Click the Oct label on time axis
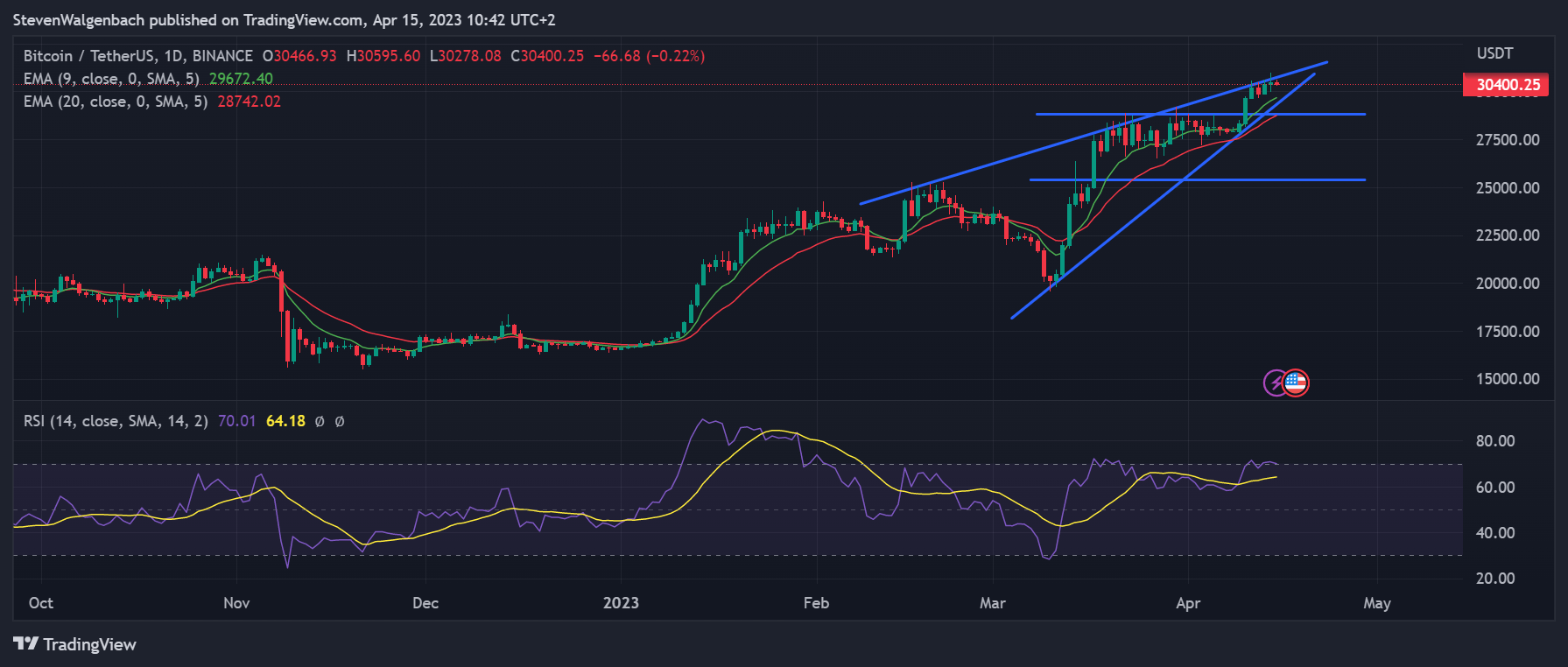 41,603
